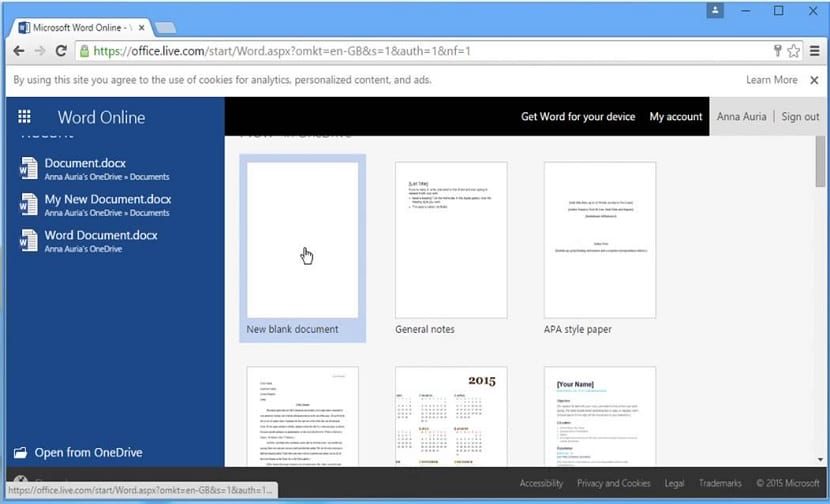Screen dimensions: 830x504
Task: Click the page vertical scrollbar thumb
Action: click(x=820, y=161)
